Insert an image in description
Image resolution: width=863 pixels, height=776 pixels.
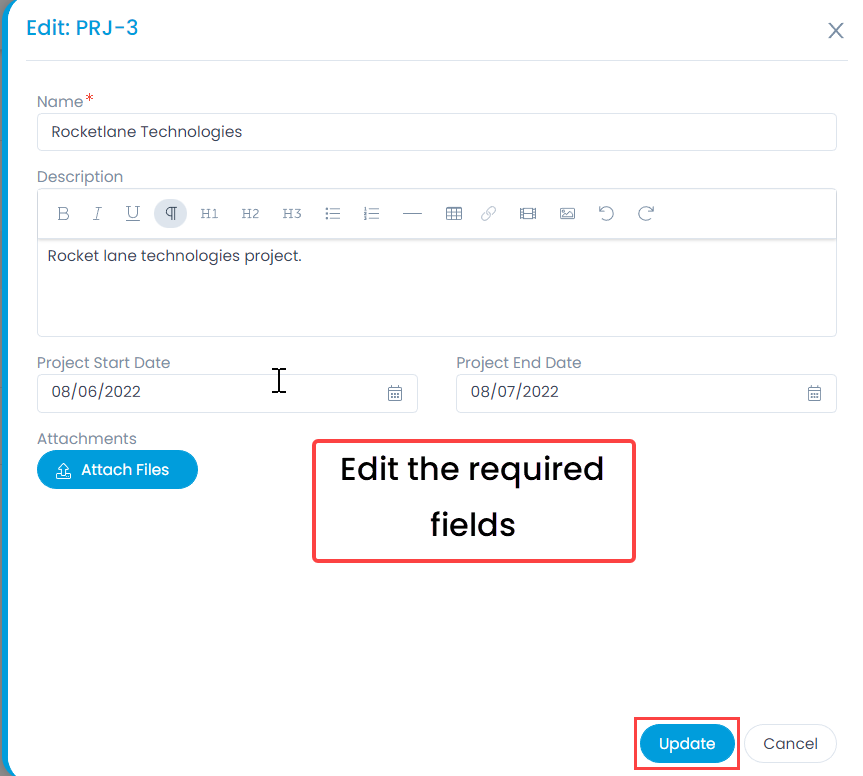[x=567, y=214]
